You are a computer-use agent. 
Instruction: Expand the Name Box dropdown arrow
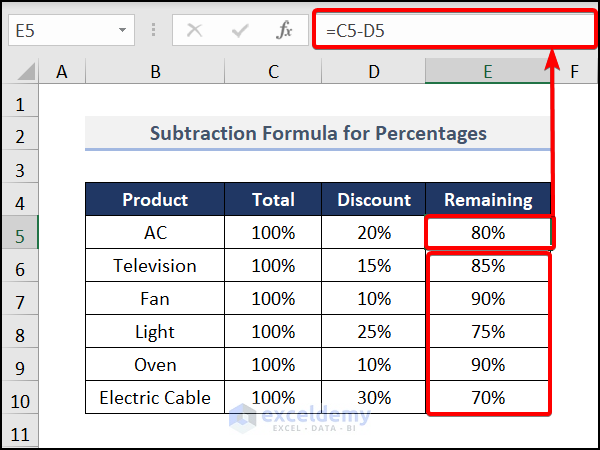pyautogui.click(x=122, y=31)
